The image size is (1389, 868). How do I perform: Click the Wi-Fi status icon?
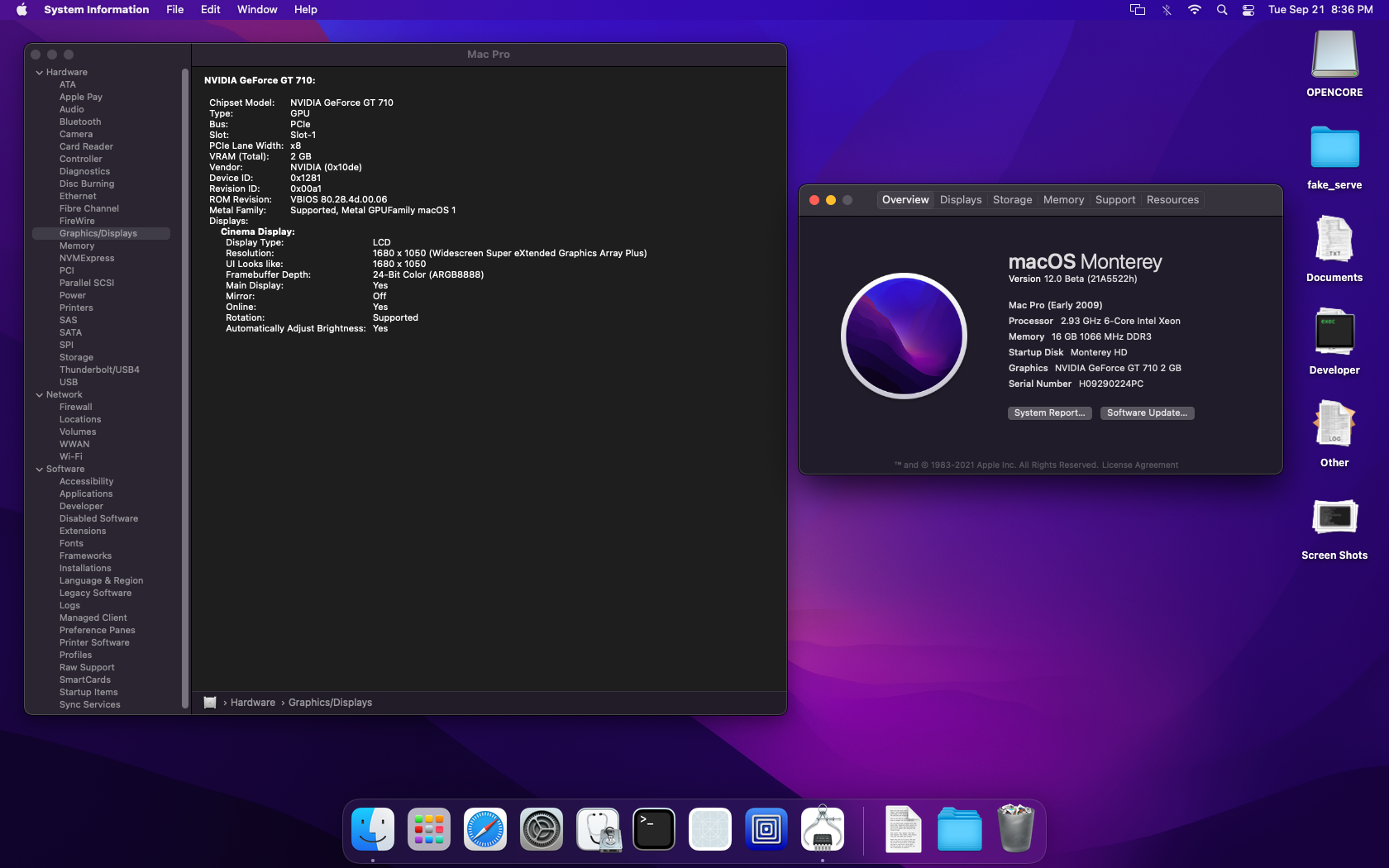click(x=1194, y=9)
